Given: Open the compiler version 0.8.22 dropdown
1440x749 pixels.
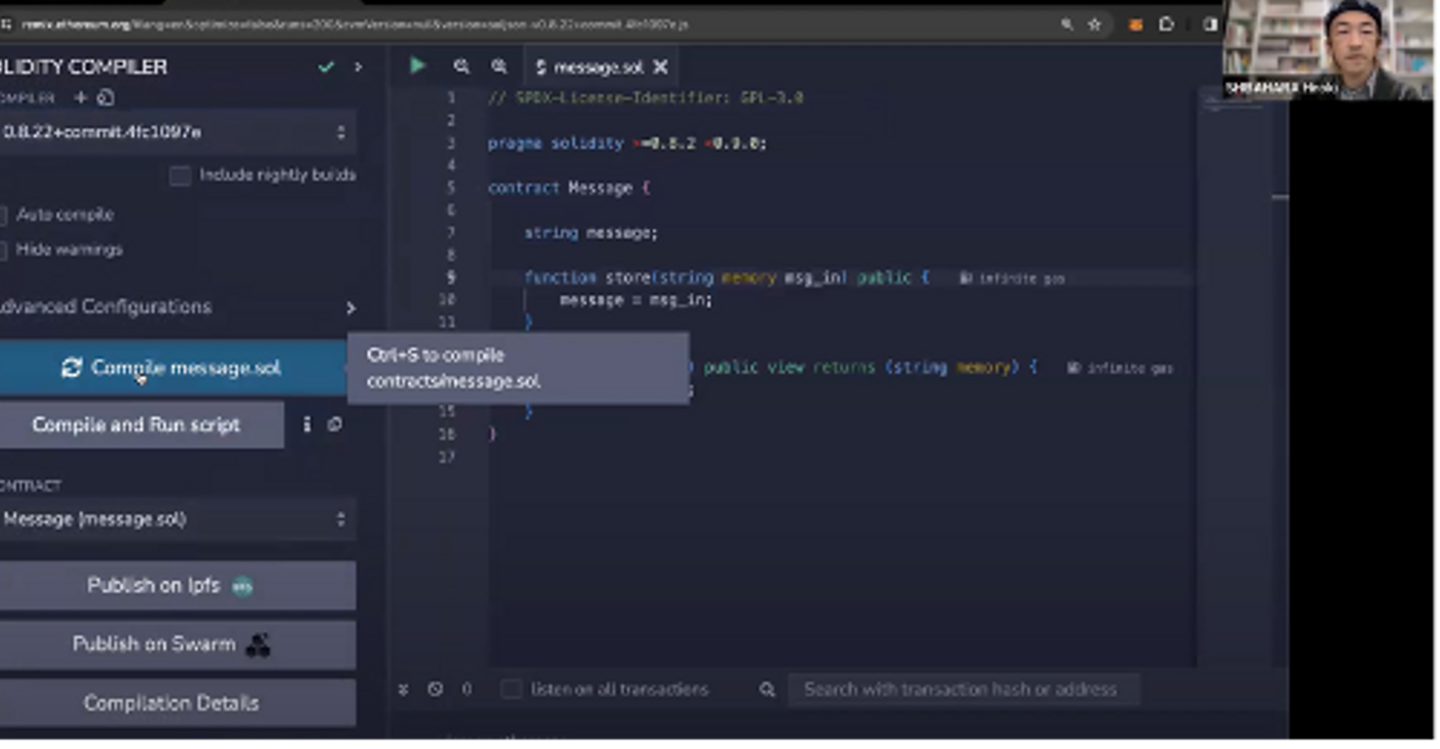Looking at the screenshot, I should tap(175, 132).
